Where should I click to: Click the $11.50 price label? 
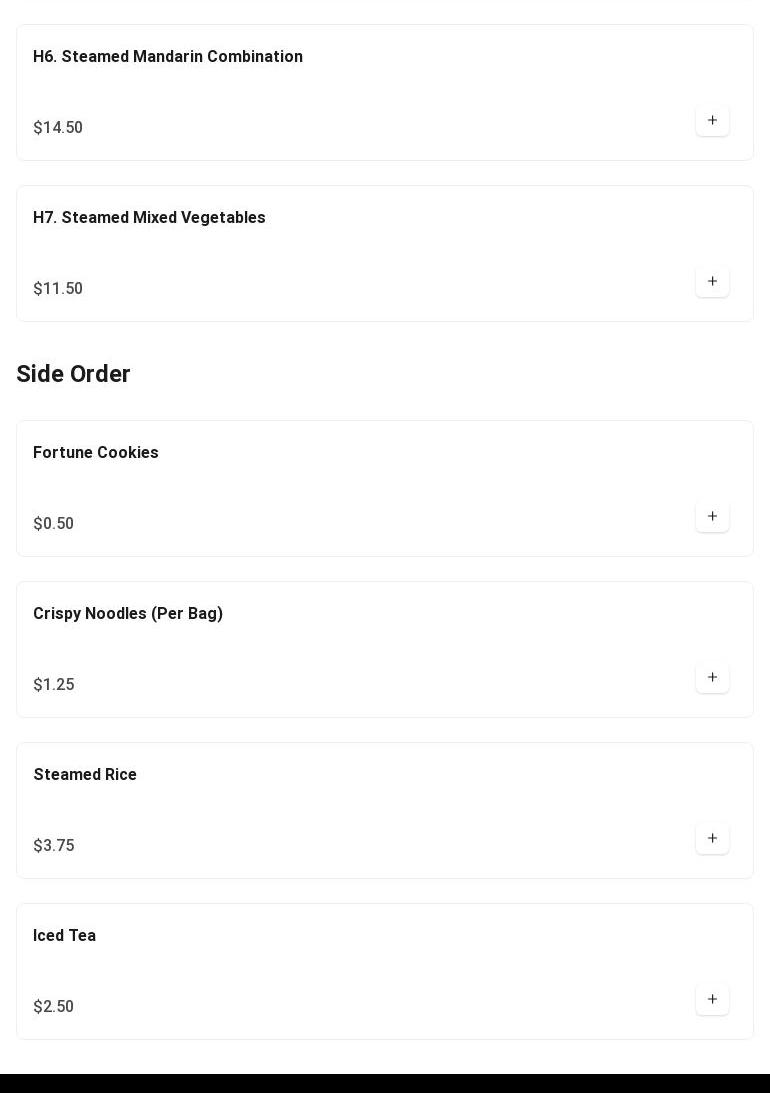pyautogui.click(x=58, y=289)
